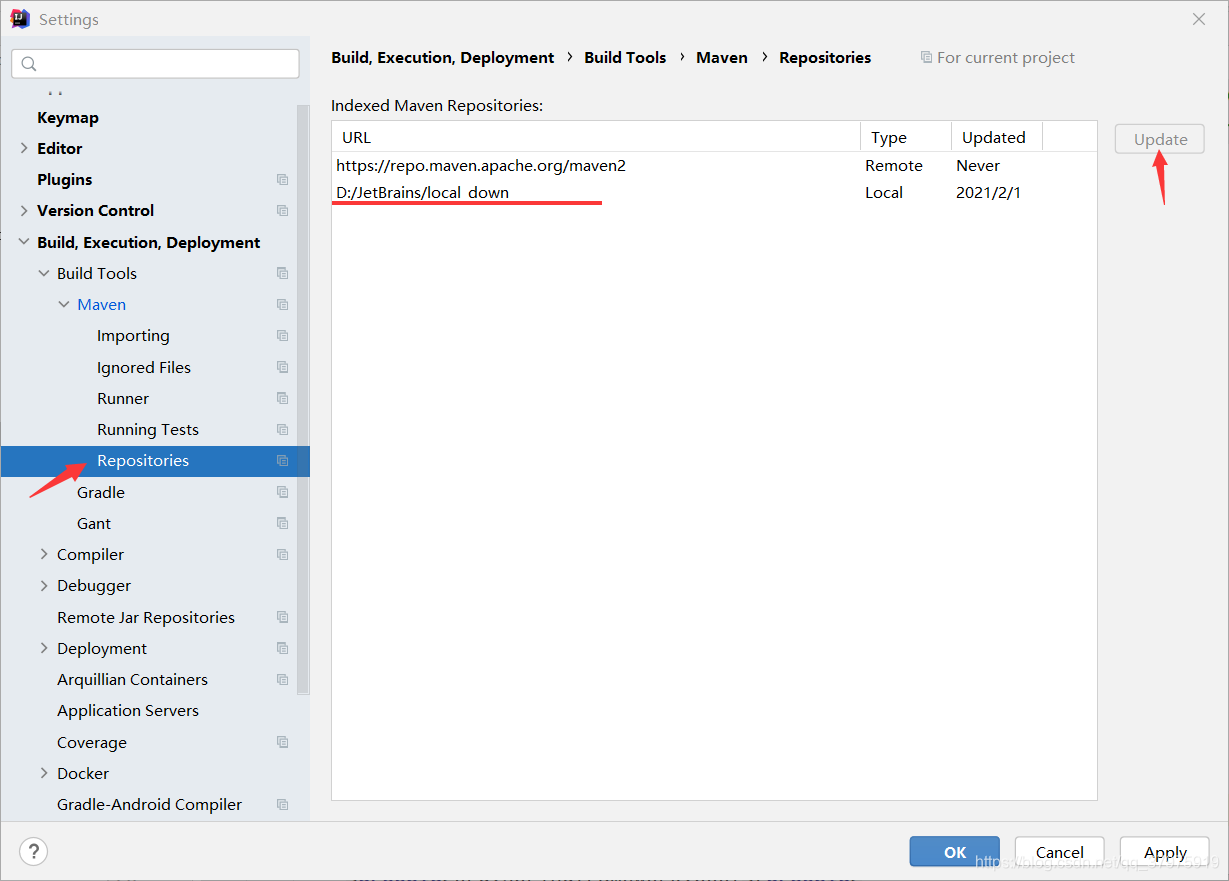The height and width of the screenshot is (881, 1229).
Task: Select the repo.maven.apache.org repository row
Action: pyautogui.click(x=714, y=166)
